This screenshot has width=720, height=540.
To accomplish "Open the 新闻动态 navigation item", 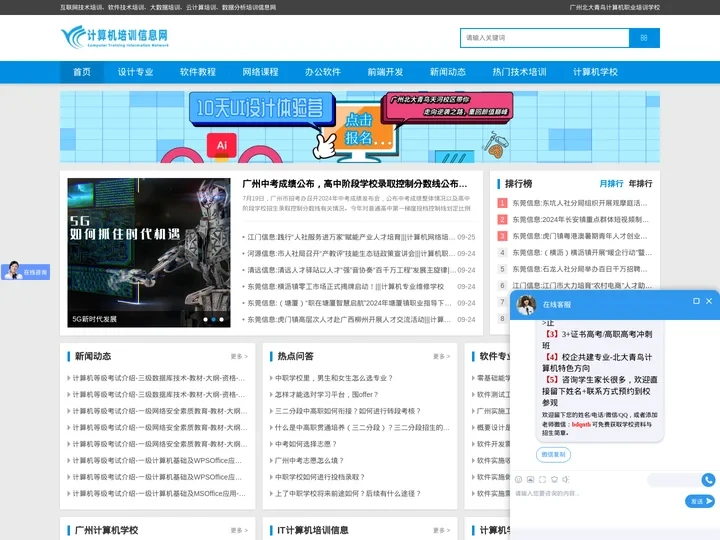I will pyautogui.click(x=447, y=72).
